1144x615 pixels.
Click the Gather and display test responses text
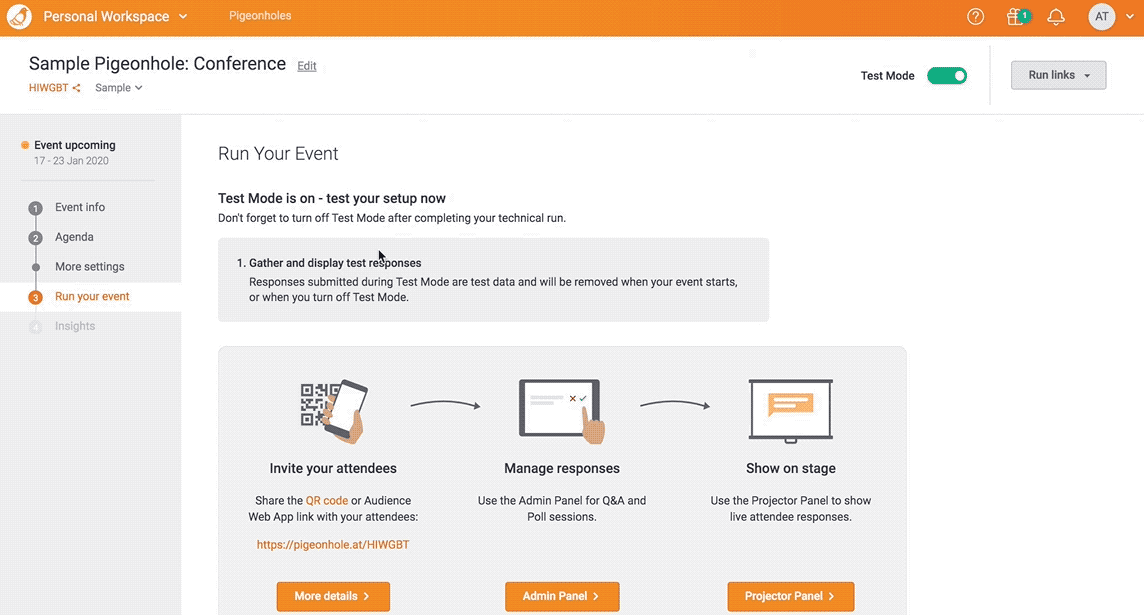tap(335, 263)
